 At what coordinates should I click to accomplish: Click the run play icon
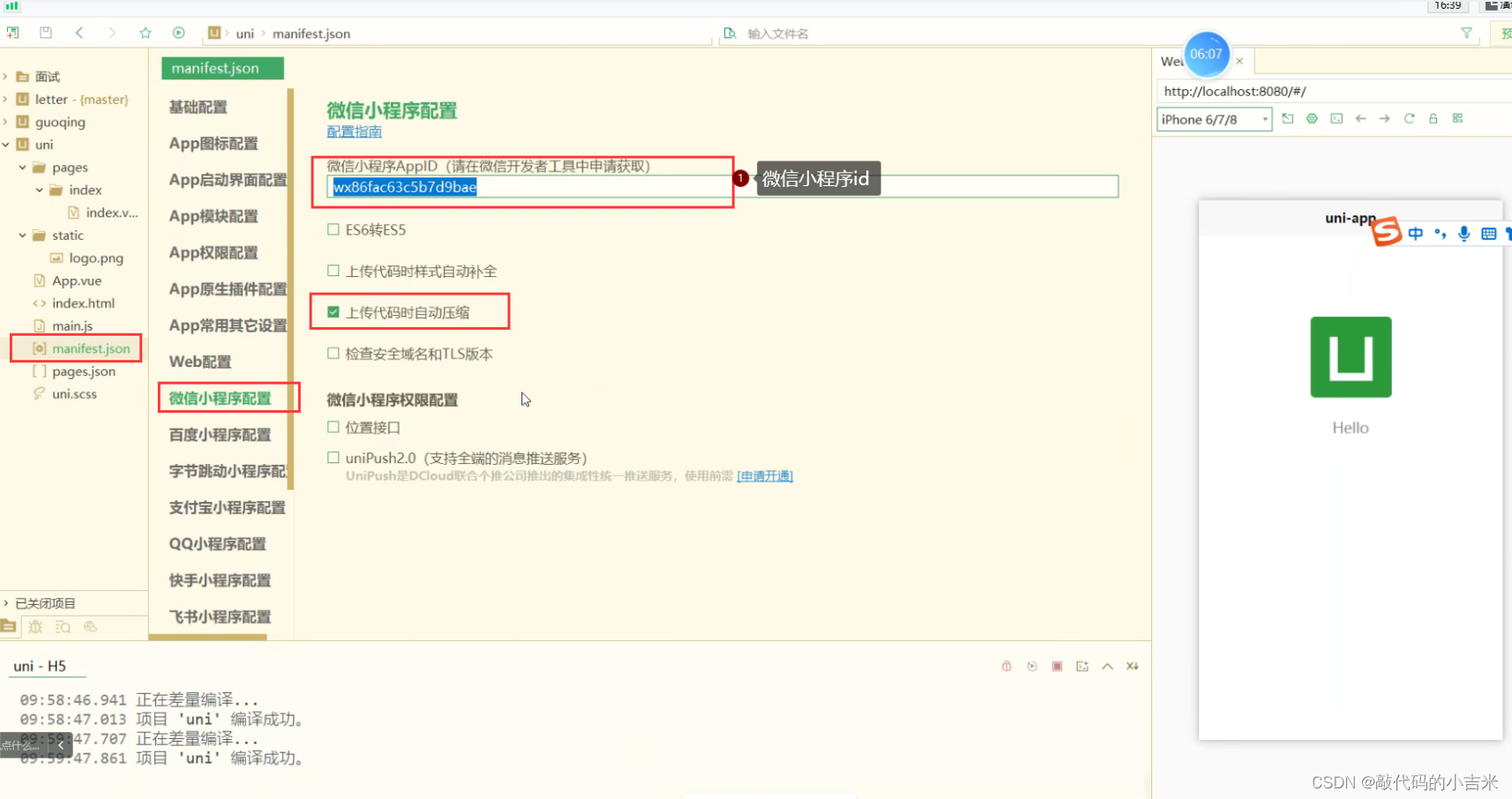179,33
